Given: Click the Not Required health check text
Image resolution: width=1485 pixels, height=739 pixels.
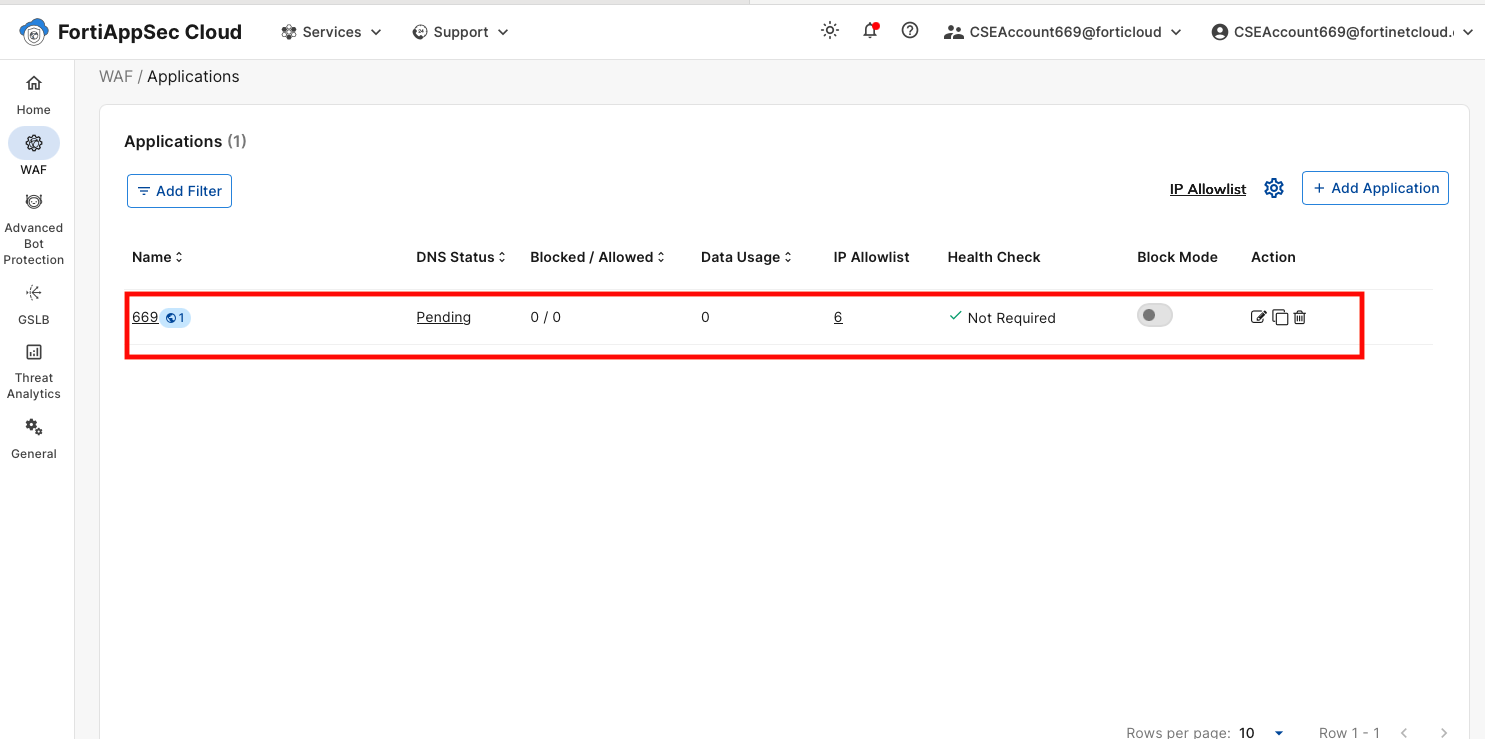Looking at the screenshot, I should tap(1011, 318).
